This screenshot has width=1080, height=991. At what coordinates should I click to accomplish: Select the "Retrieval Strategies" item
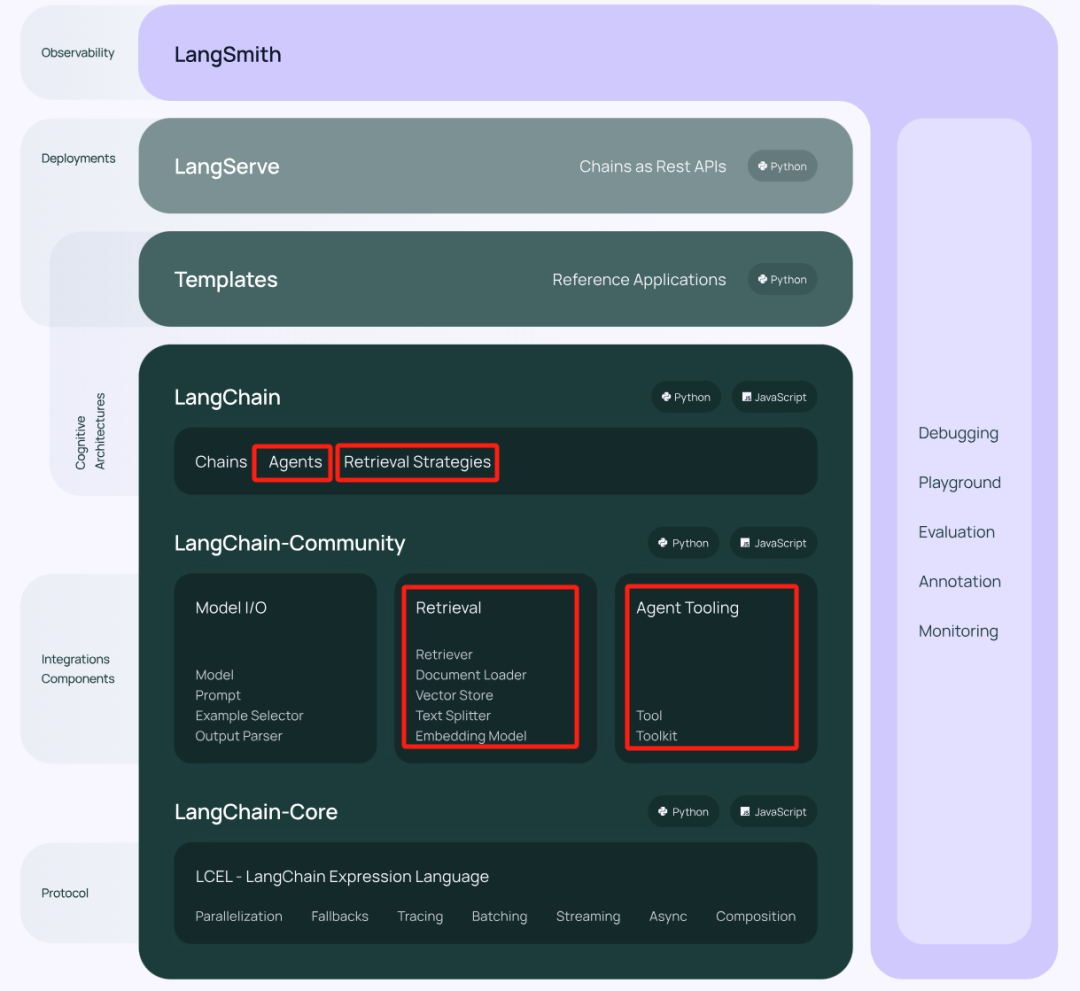(x=417, y=462)
